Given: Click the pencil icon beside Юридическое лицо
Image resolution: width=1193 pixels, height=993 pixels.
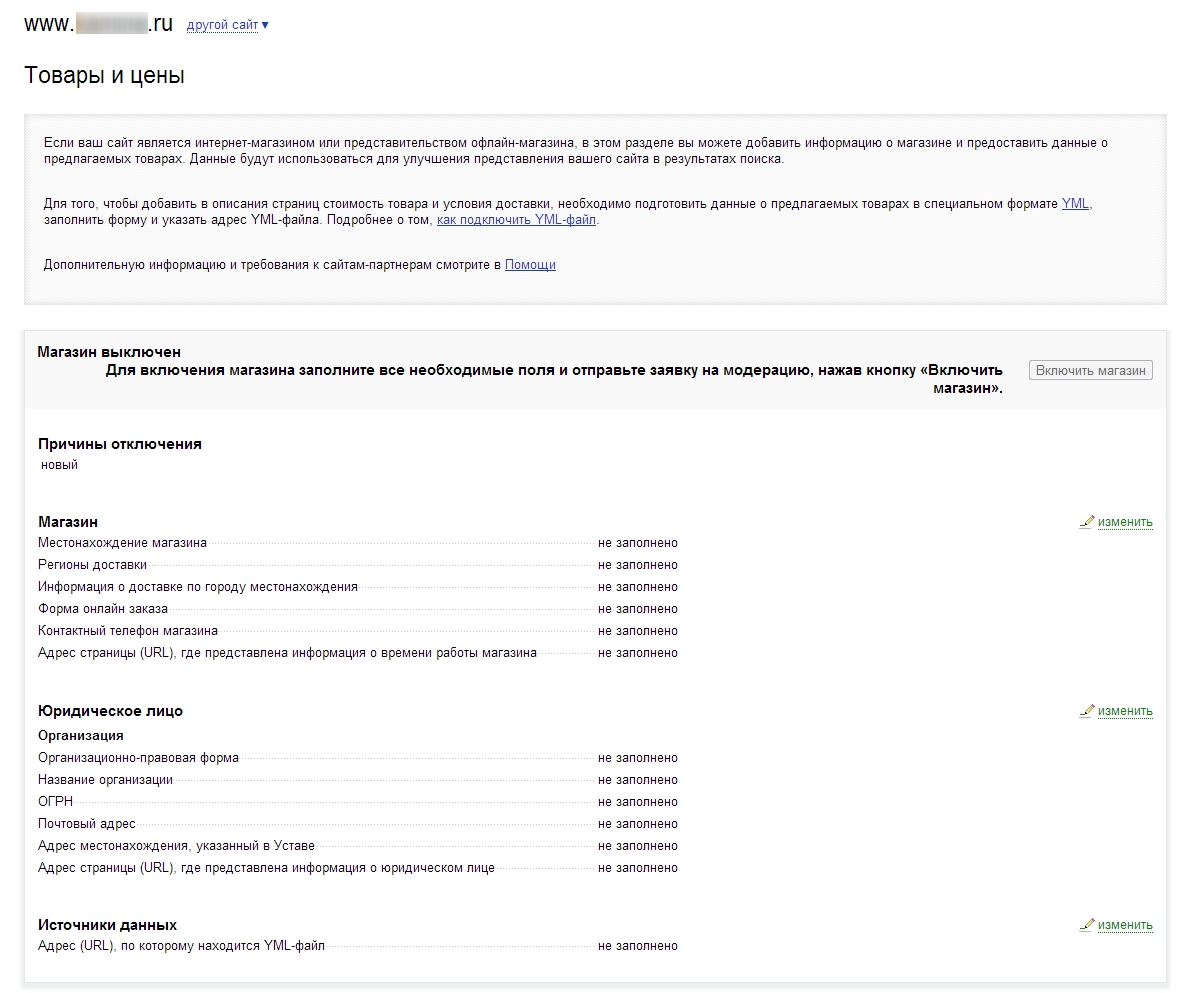Looking at the screenshot, I should point(1087,711).
